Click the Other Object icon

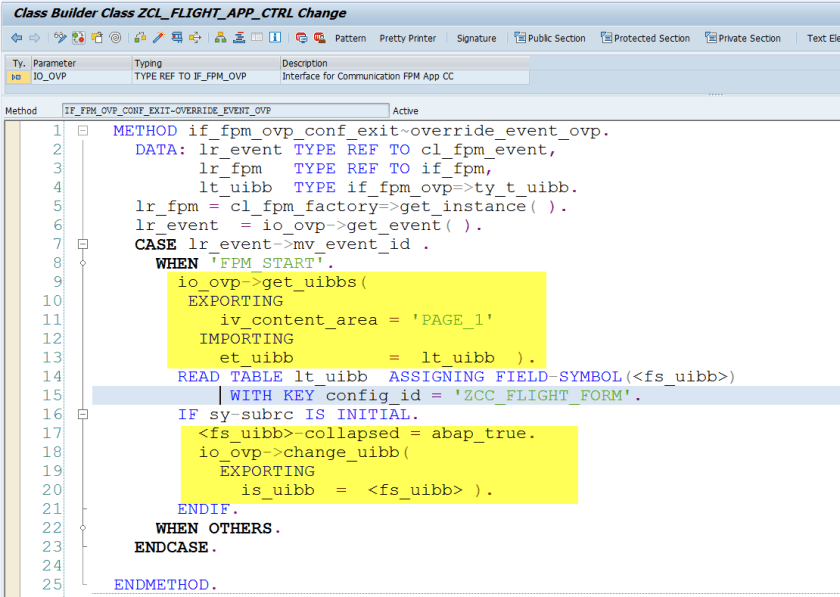click(x=97, y=38)
